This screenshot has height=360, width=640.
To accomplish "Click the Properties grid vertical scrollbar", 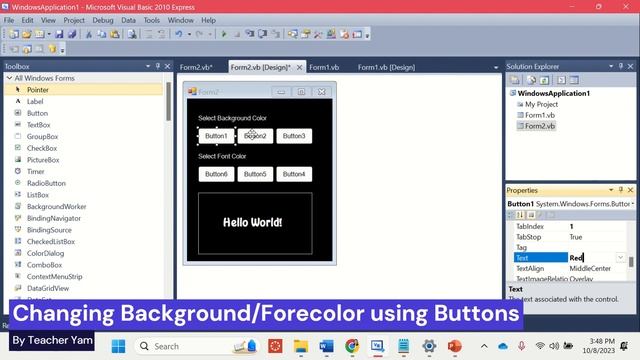I will pos(631,261).
